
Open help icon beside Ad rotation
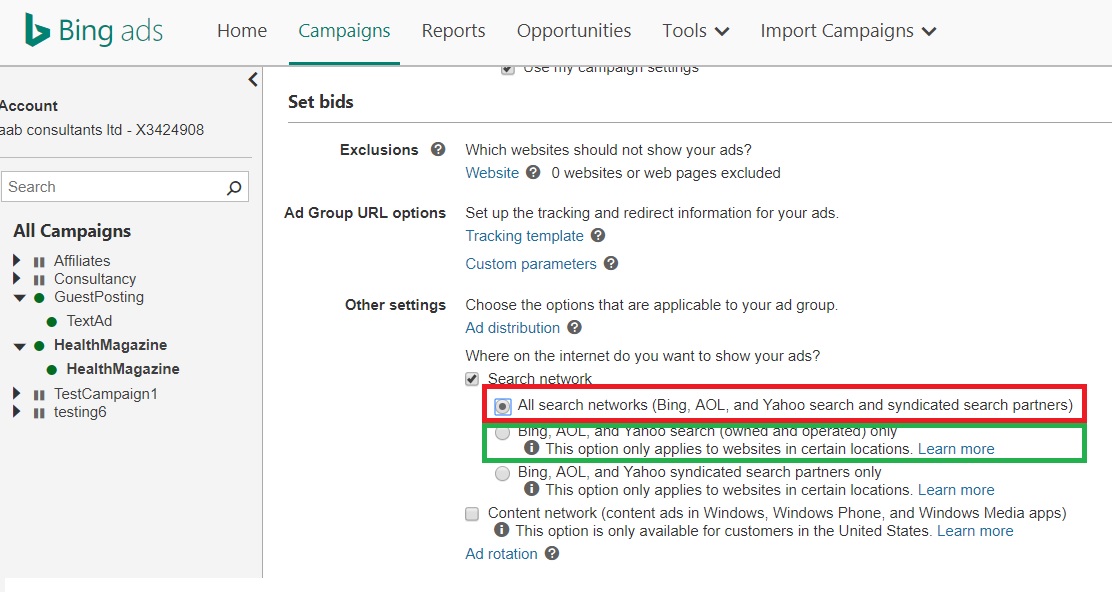pos(552,553)
